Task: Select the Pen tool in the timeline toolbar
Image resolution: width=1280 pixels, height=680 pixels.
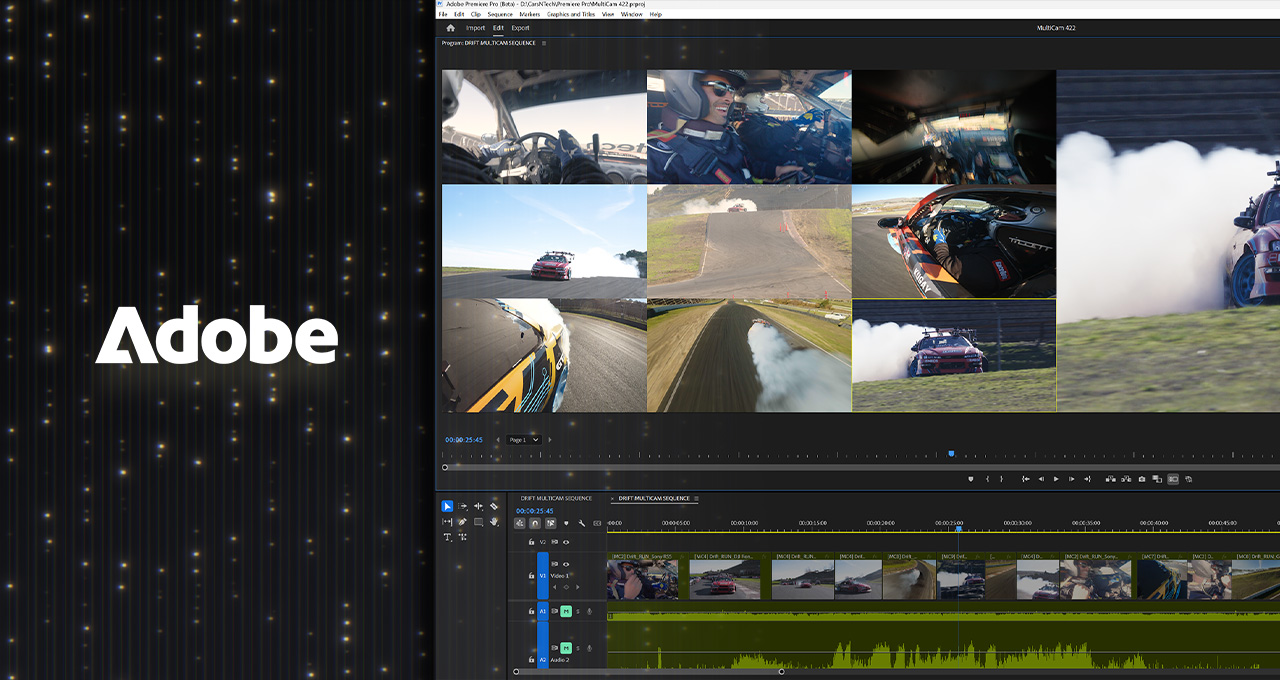Action: (461, 522)
